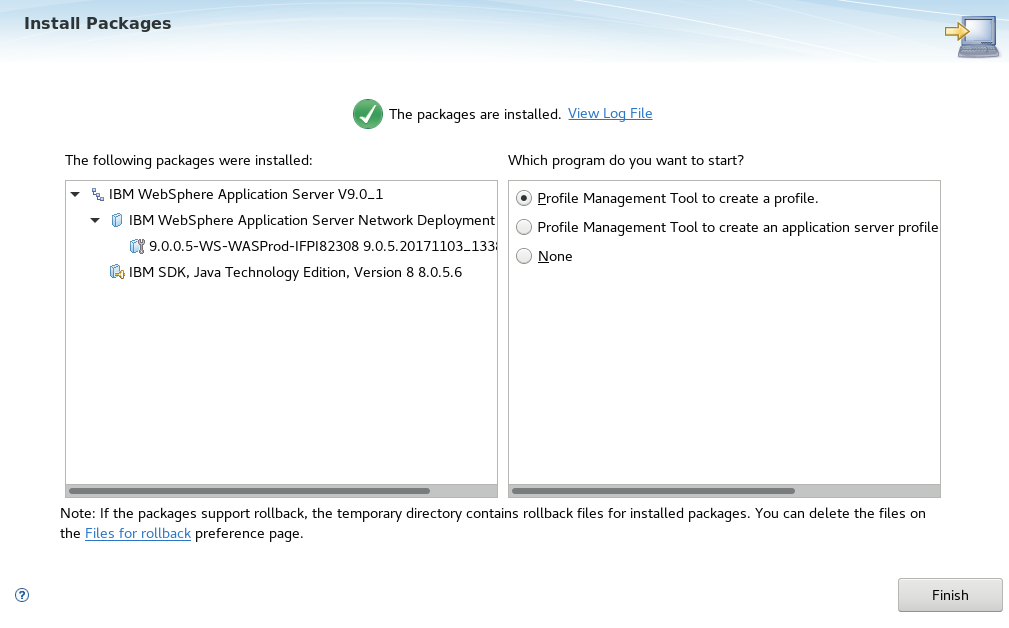
Task: Click the IBM SDK Java package icon
Action: (x=116, y=272)
